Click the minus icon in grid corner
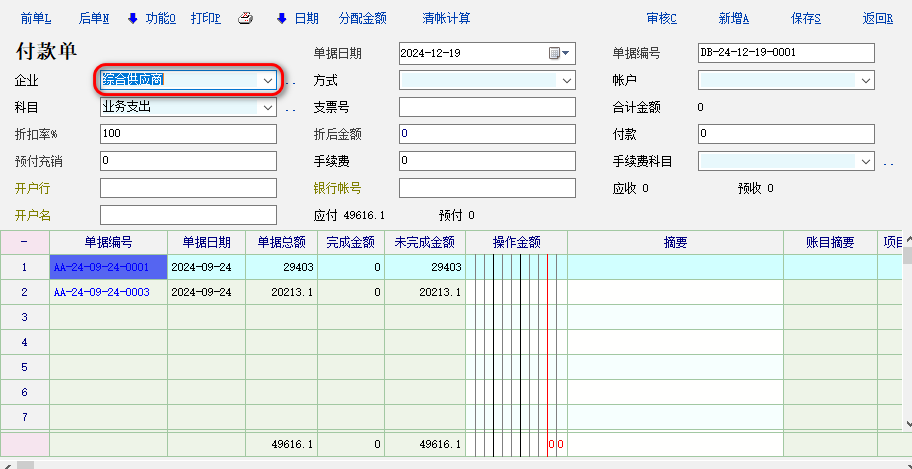Viewport: 912px width, 469px height. 24,242
